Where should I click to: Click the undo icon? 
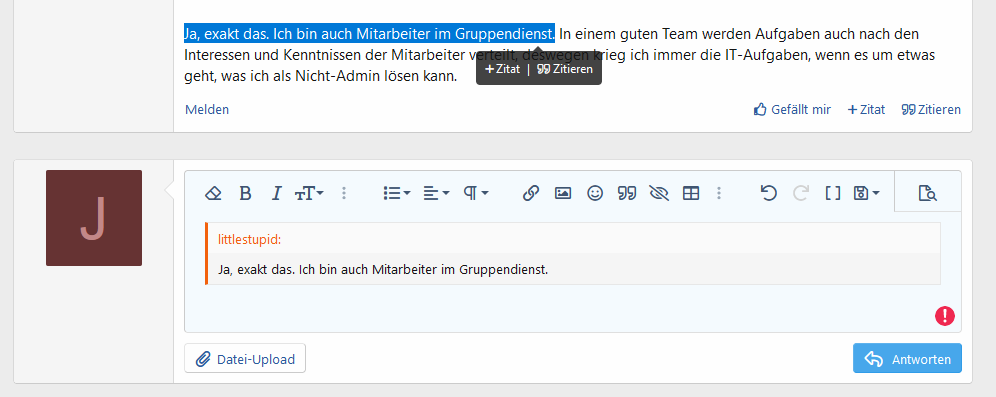(x=769, y=193)
